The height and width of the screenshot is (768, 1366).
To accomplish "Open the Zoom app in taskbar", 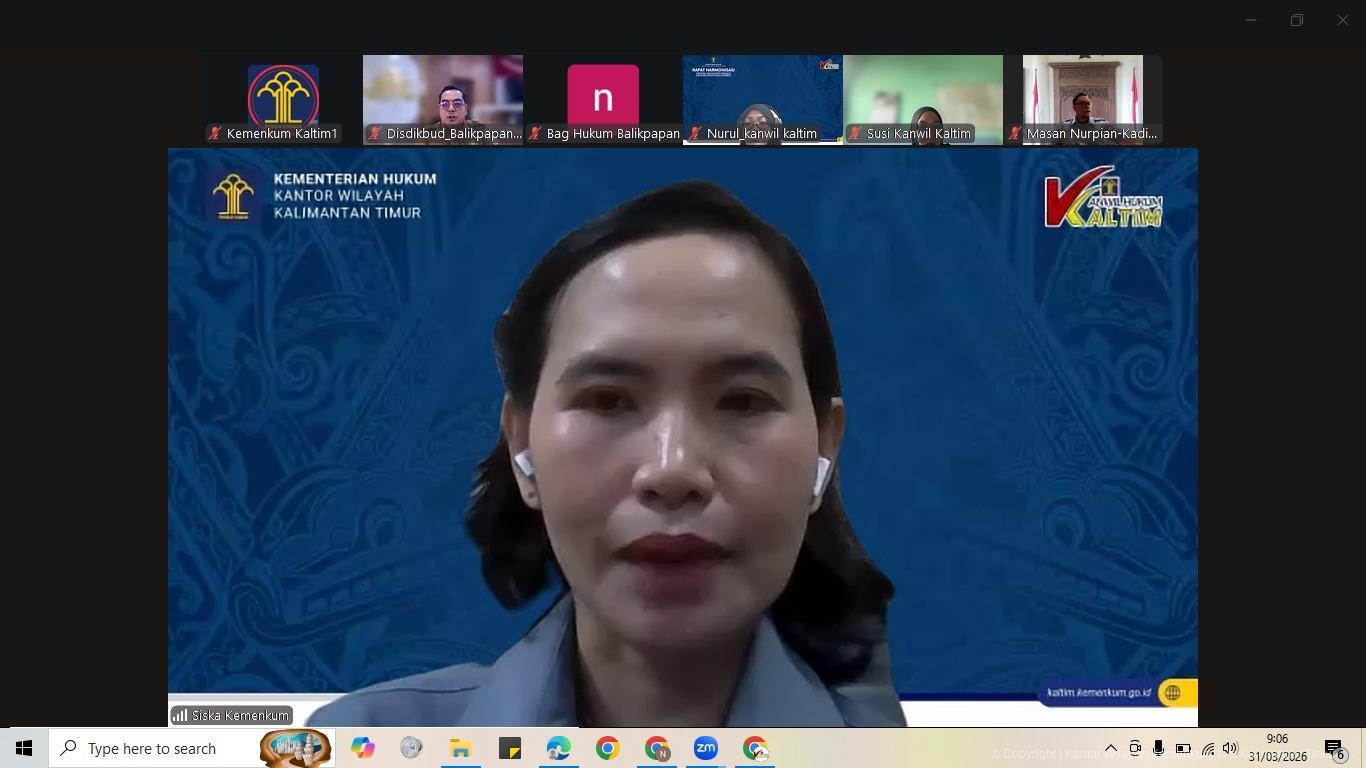I will 705,748.
